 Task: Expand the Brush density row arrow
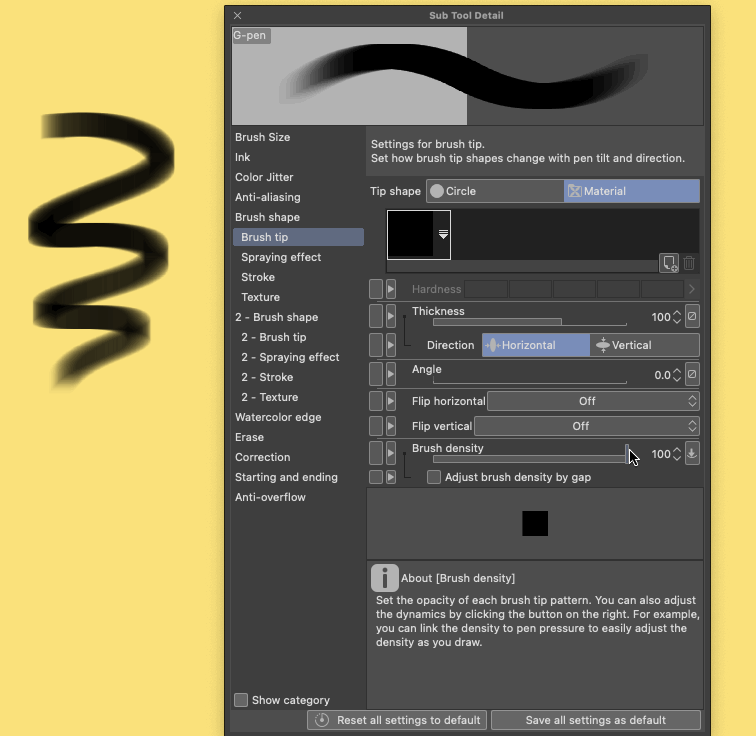(391, 454)
